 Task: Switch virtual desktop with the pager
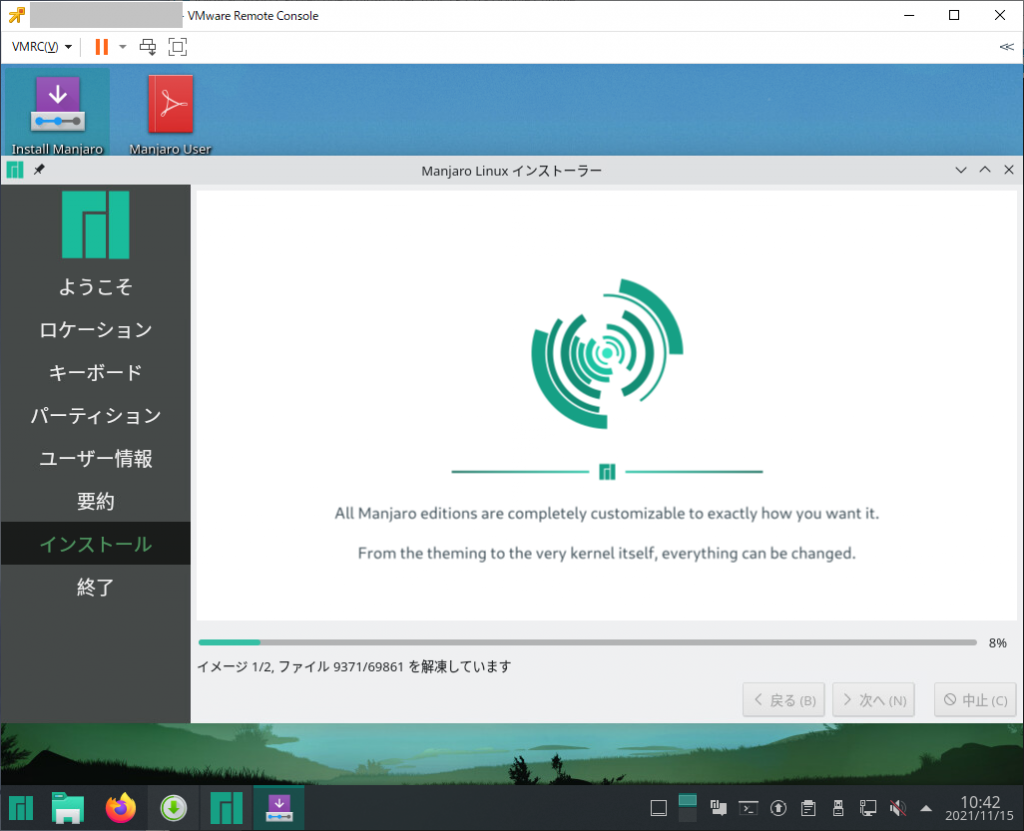pyautogui.click(x=688, y=808)
